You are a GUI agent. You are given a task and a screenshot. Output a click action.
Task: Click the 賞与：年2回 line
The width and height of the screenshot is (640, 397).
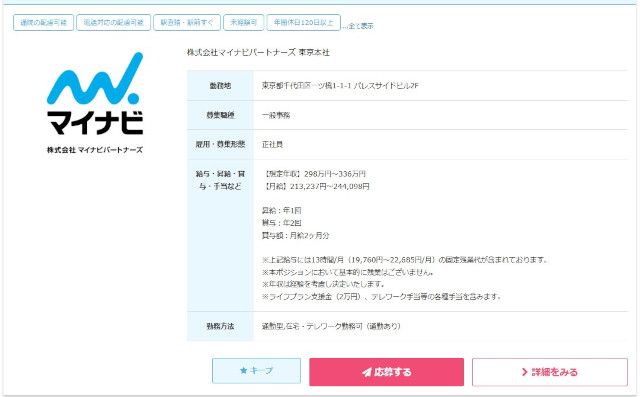click(x=282, y=223)
